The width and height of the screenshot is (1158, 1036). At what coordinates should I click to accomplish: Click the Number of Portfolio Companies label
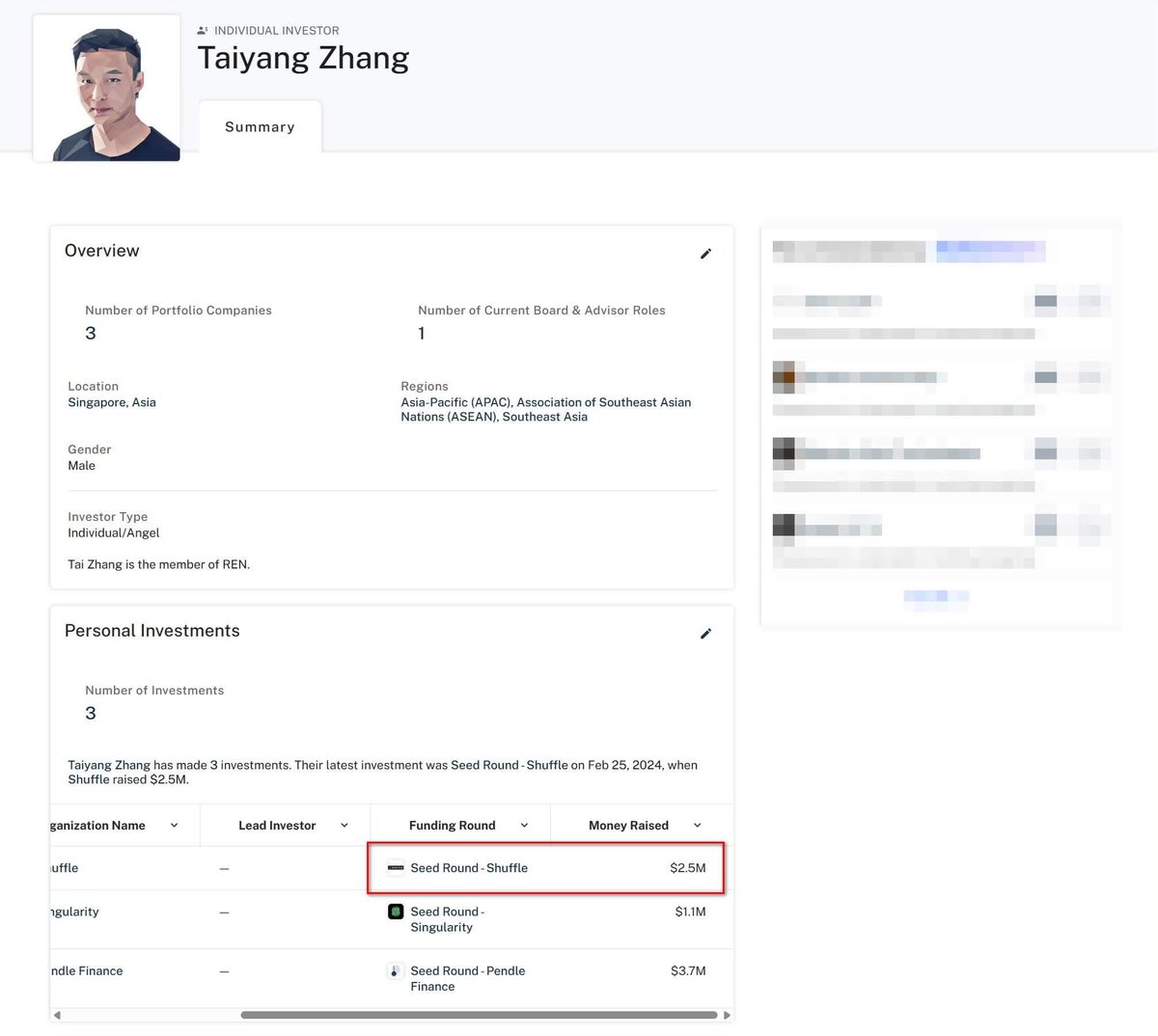pos(179,311)
